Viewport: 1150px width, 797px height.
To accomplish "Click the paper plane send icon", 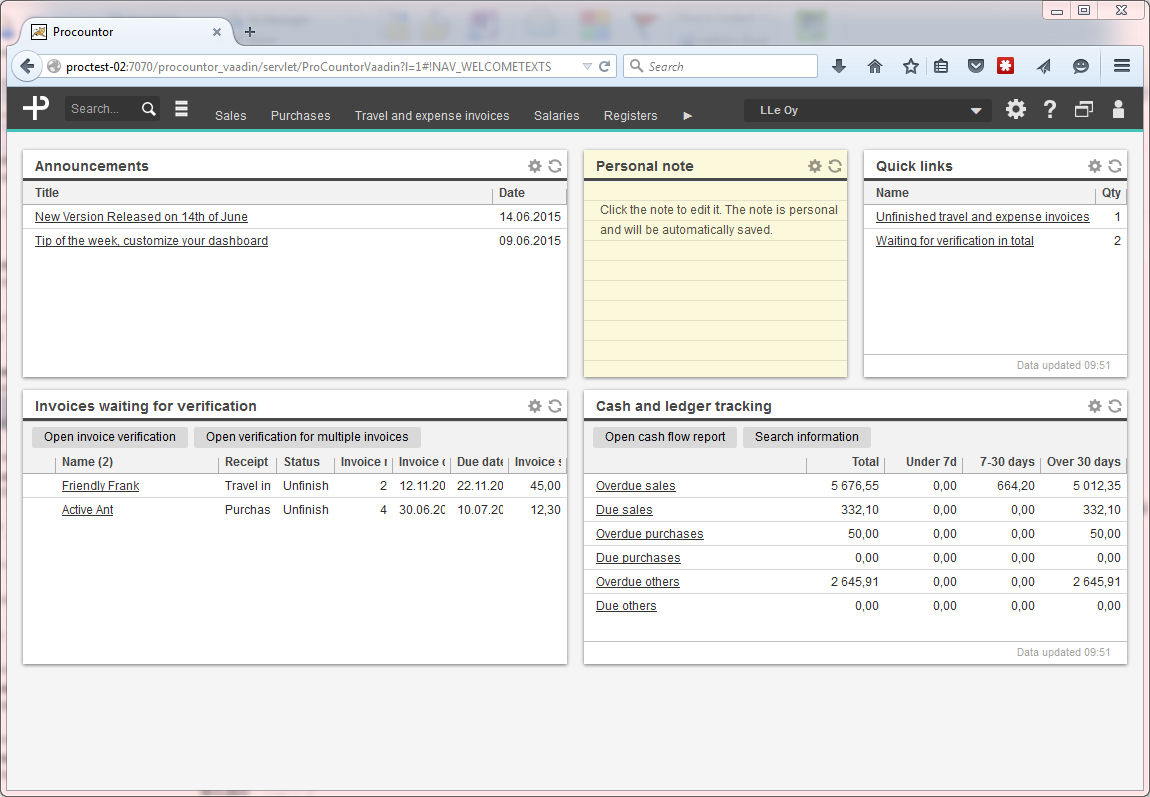I will coord(1043,66).
